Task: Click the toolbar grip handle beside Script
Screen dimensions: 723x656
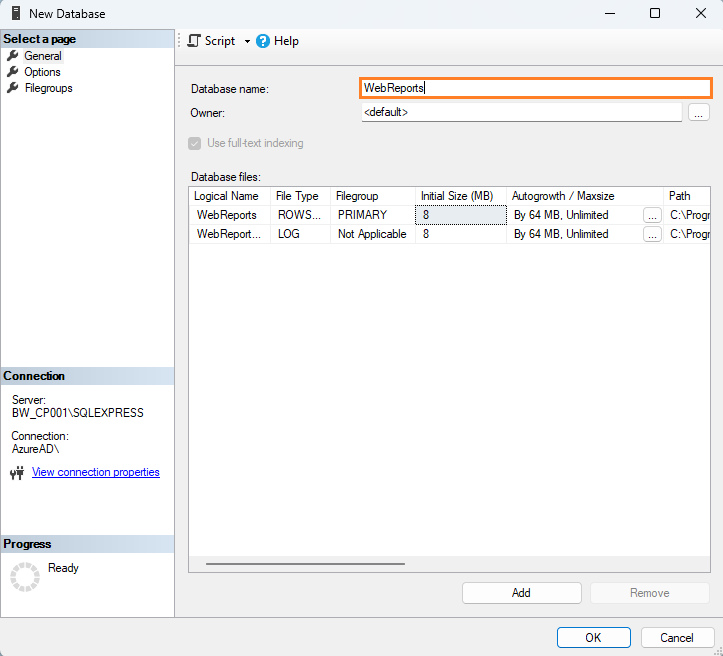Action: click(179, 41)
